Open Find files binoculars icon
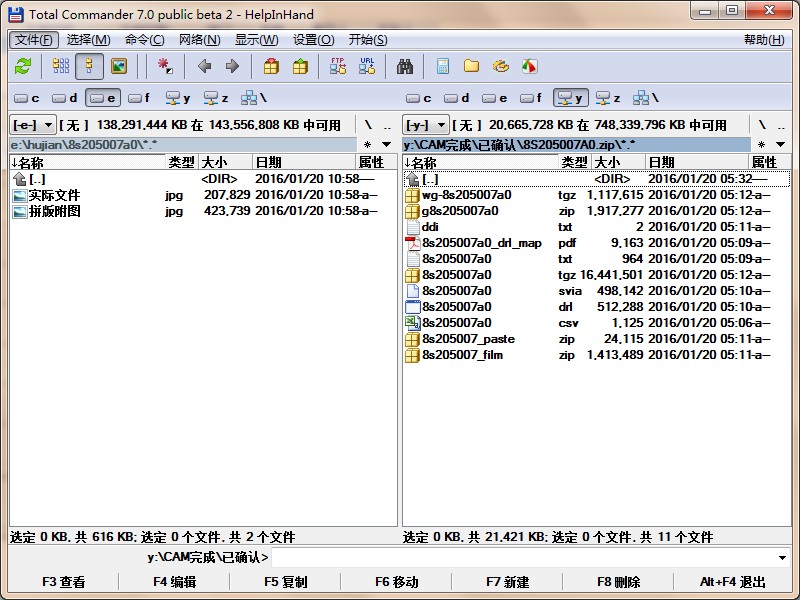Viewport: 800px width, 600px height. tap(405, 66)
